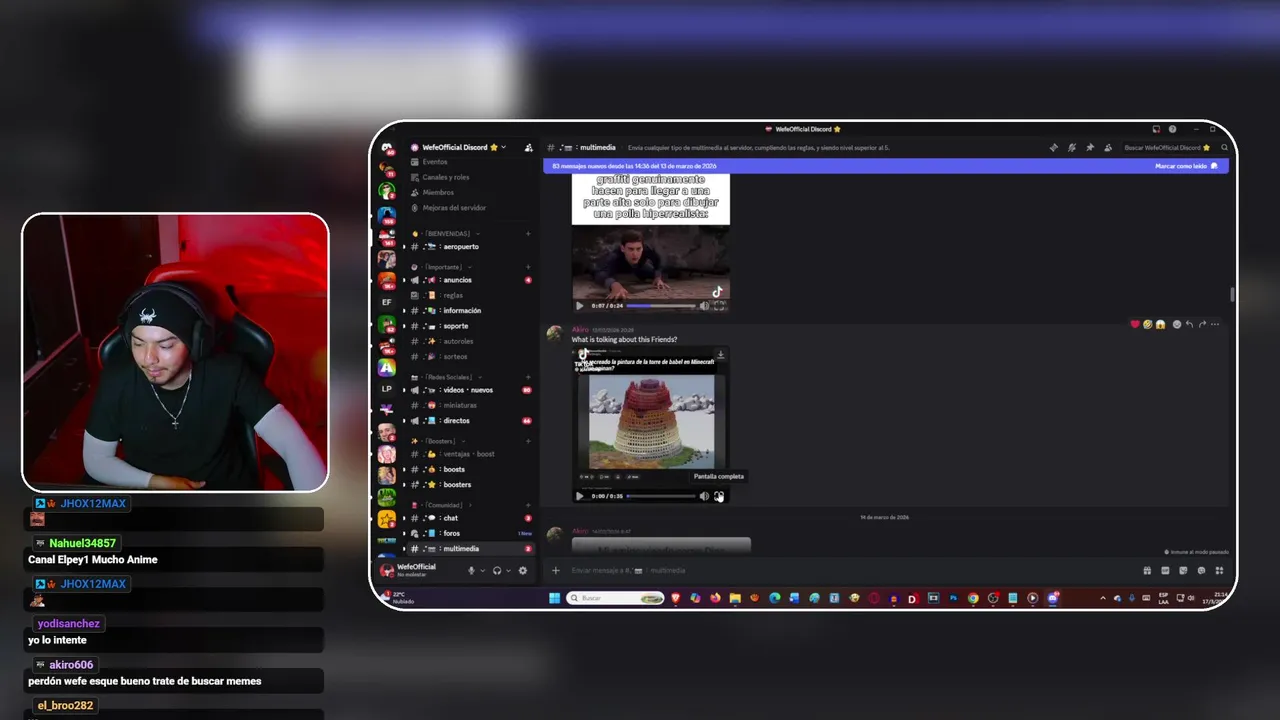Screen dimensions: 1280x720
Task: Click the attach file plus button
Action: [556, 570]
